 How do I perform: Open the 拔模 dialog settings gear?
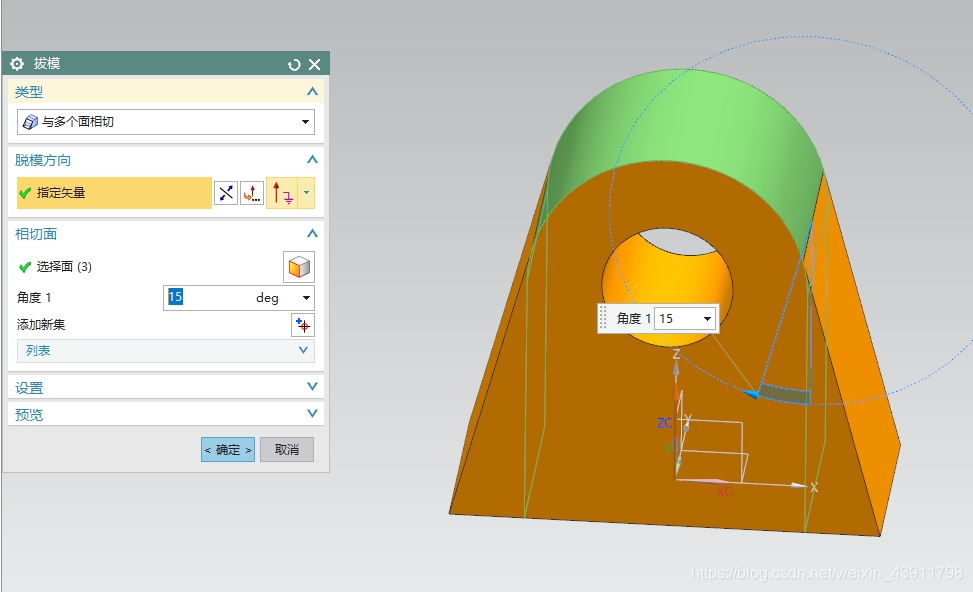click(x=17, y=64)
